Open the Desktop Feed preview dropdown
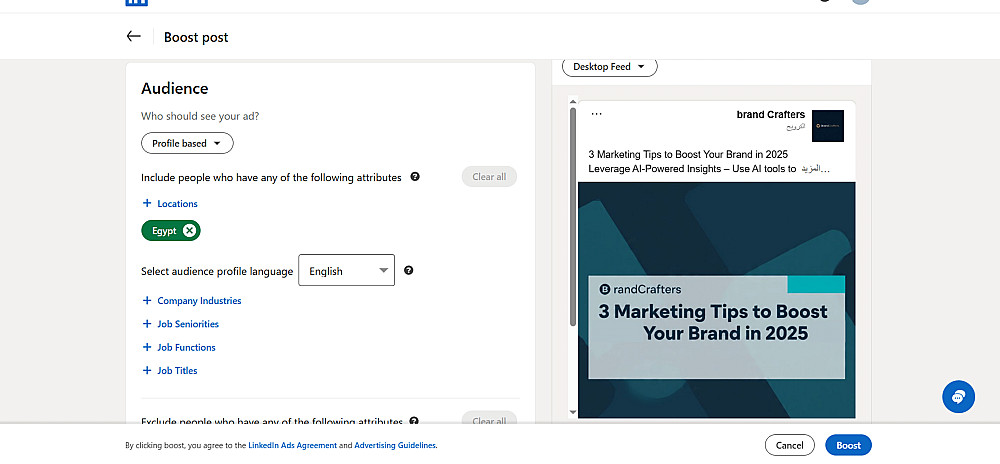Viewport: 1000px width, 464px height. pyautogui.click(x=609, y=67)
